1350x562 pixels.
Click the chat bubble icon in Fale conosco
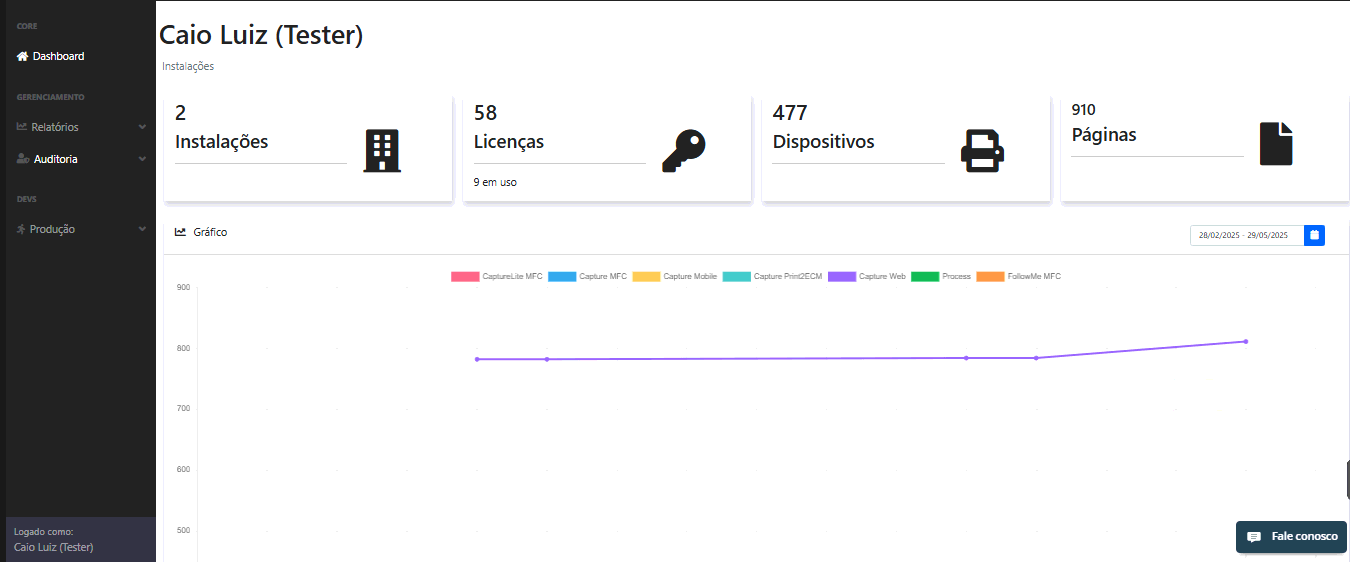click(x=1254, y=537)
